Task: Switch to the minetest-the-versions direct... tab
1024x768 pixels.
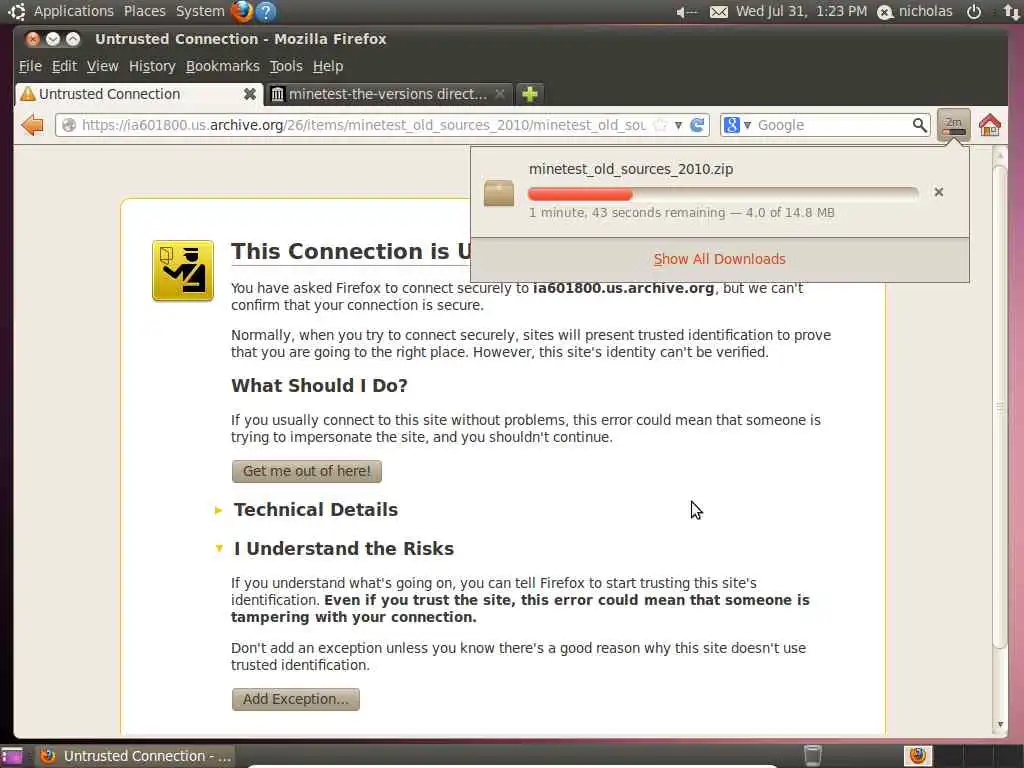Action: point(389,94)
